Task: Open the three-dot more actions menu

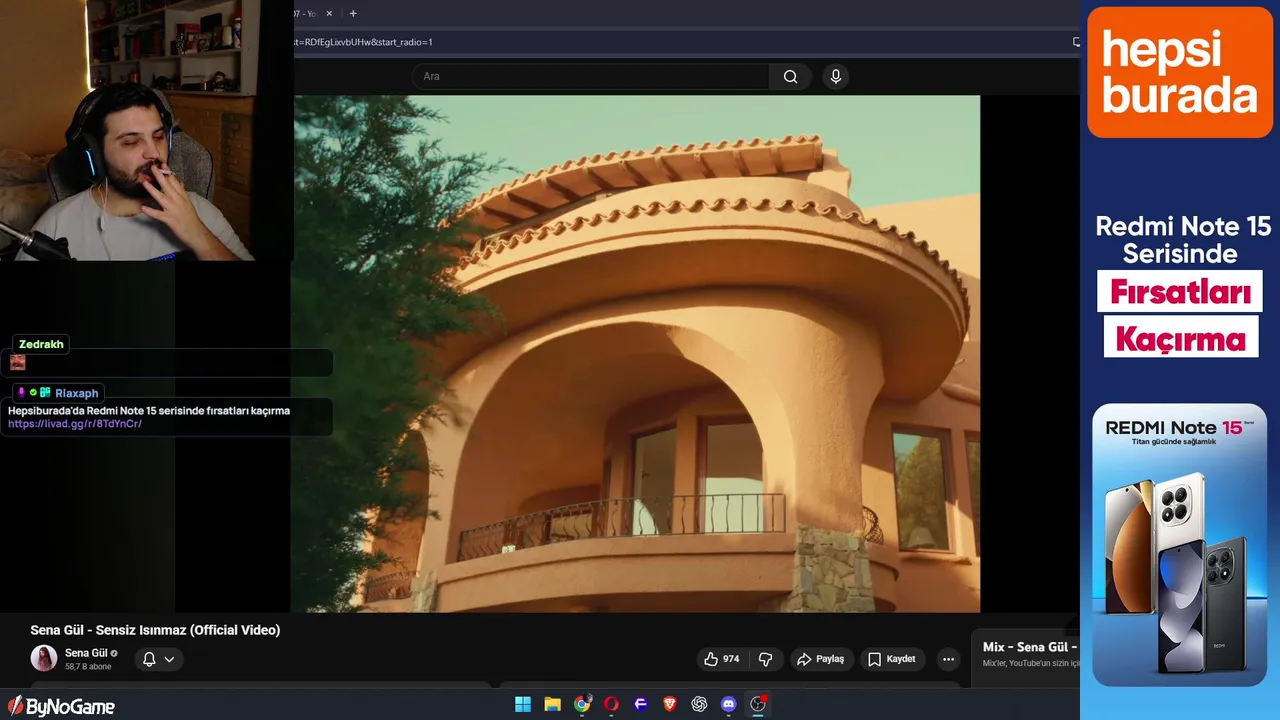Action: click(x=948, y=659)
